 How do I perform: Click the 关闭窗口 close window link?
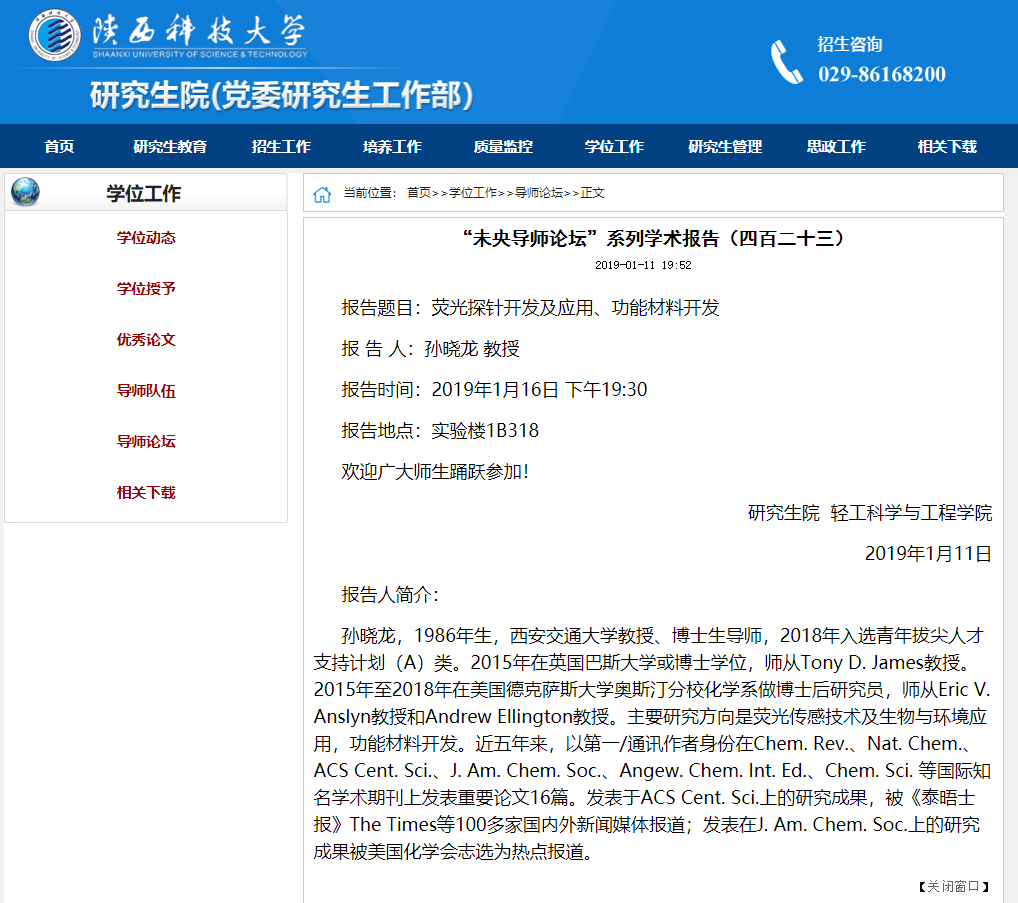point(954,886)
